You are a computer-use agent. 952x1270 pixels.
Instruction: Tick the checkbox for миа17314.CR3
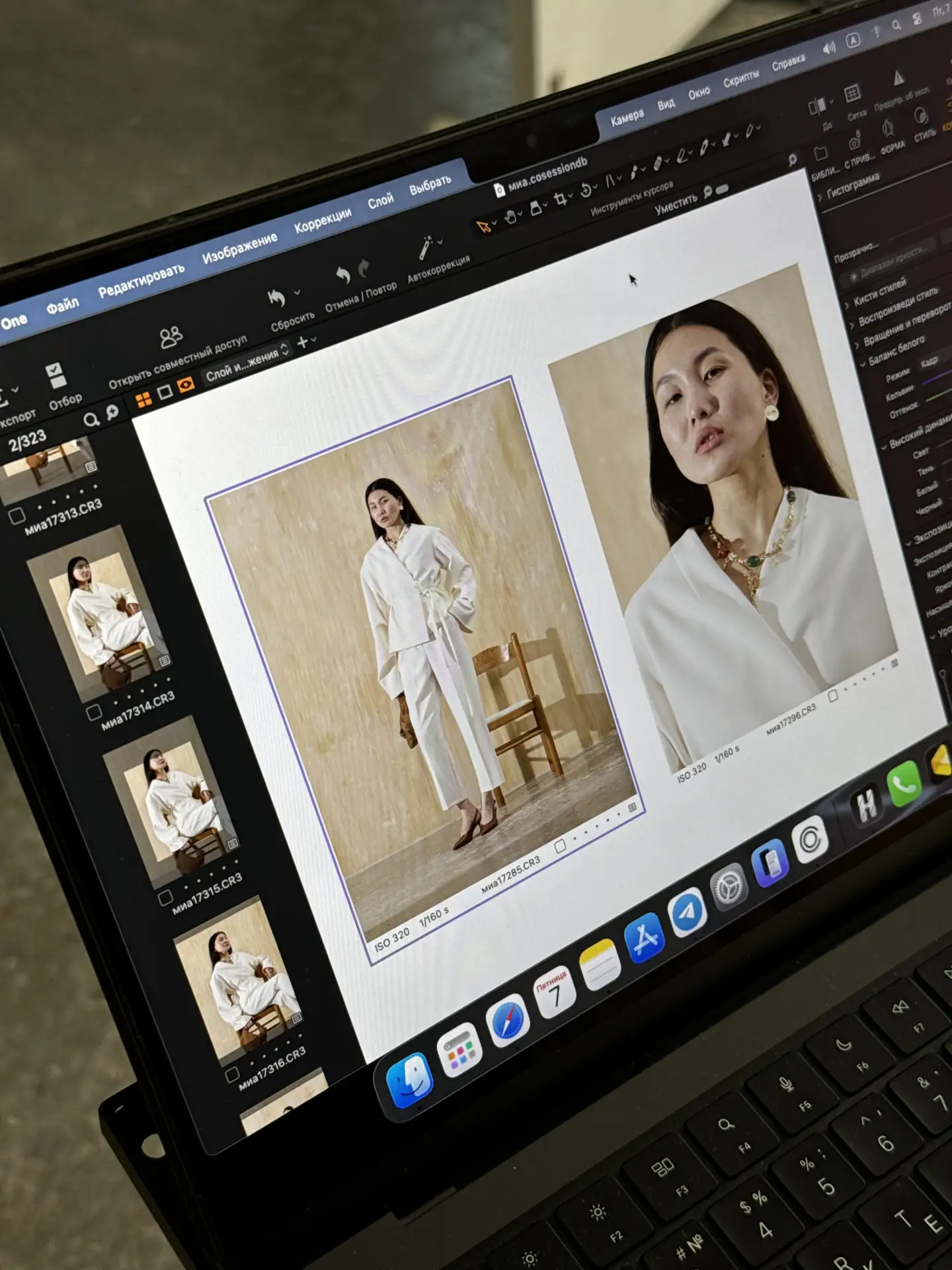(x=95, y=712)
